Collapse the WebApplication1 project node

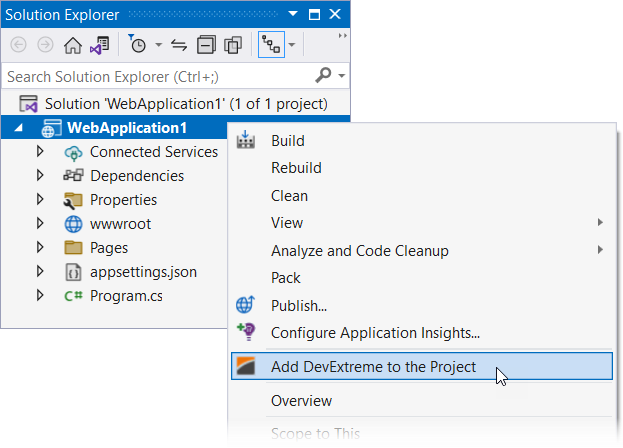18,127
